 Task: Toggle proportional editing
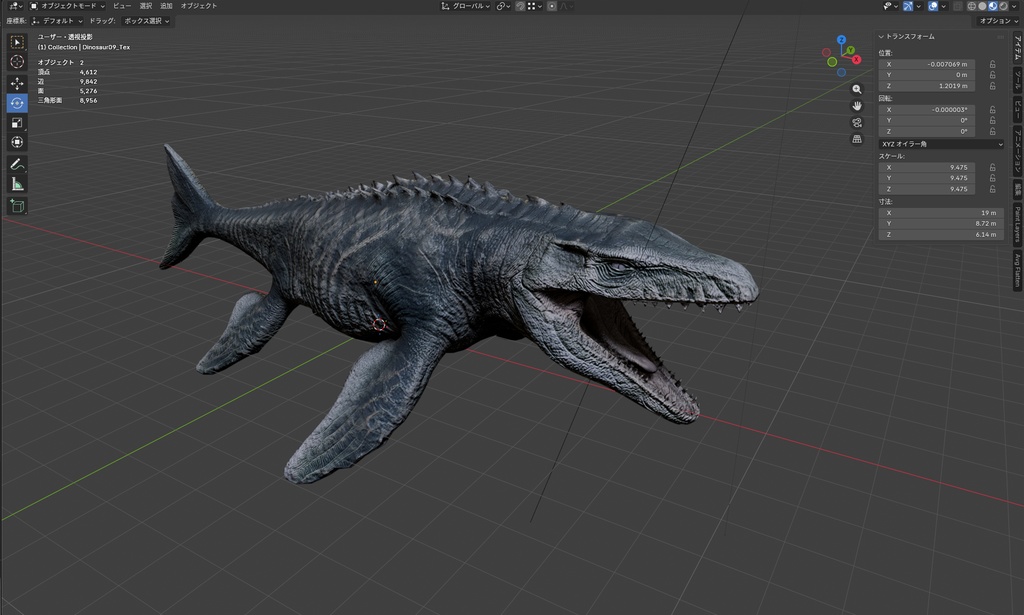(x=552, y=5)
